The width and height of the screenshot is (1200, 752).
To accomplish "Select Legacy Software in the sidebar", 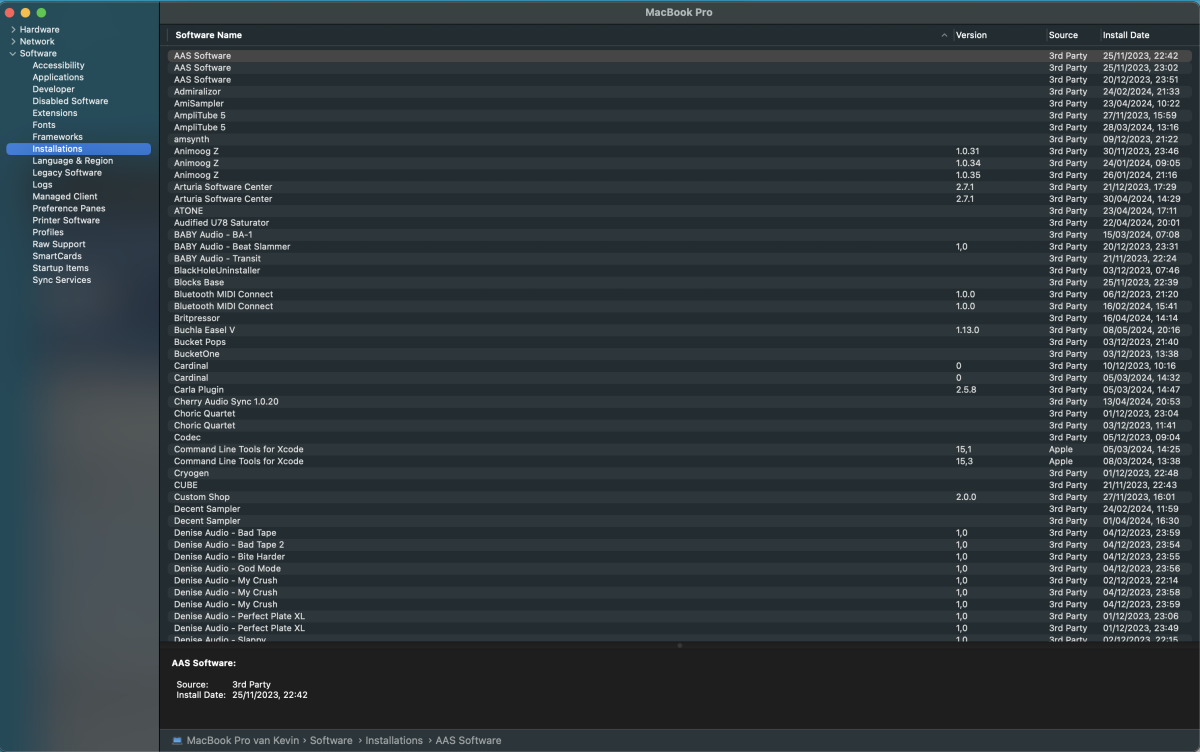I will [67, 173].
